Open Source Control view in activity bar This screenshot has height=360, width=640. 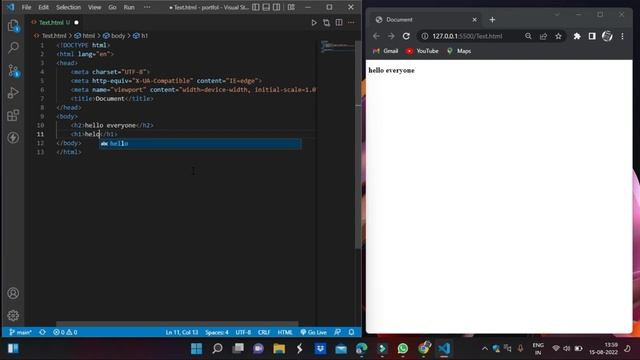click(13, 71)
